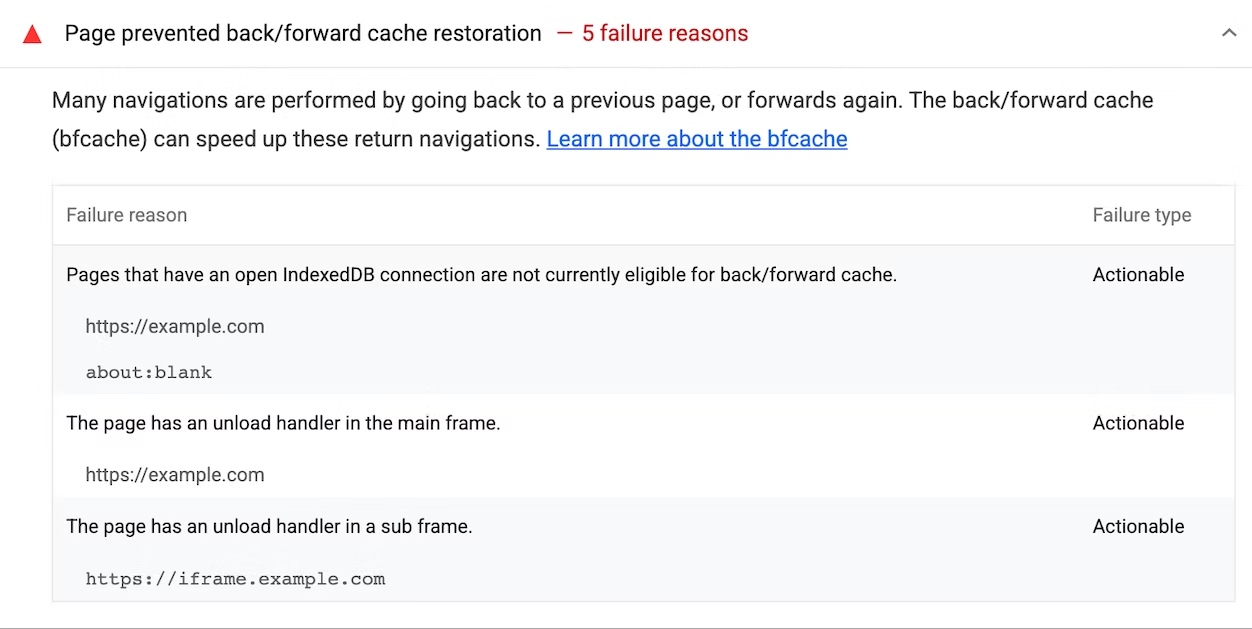Select the unload handler in main frame row
This screenshot has height=629, width=1252.
click(x=283, y=423)
